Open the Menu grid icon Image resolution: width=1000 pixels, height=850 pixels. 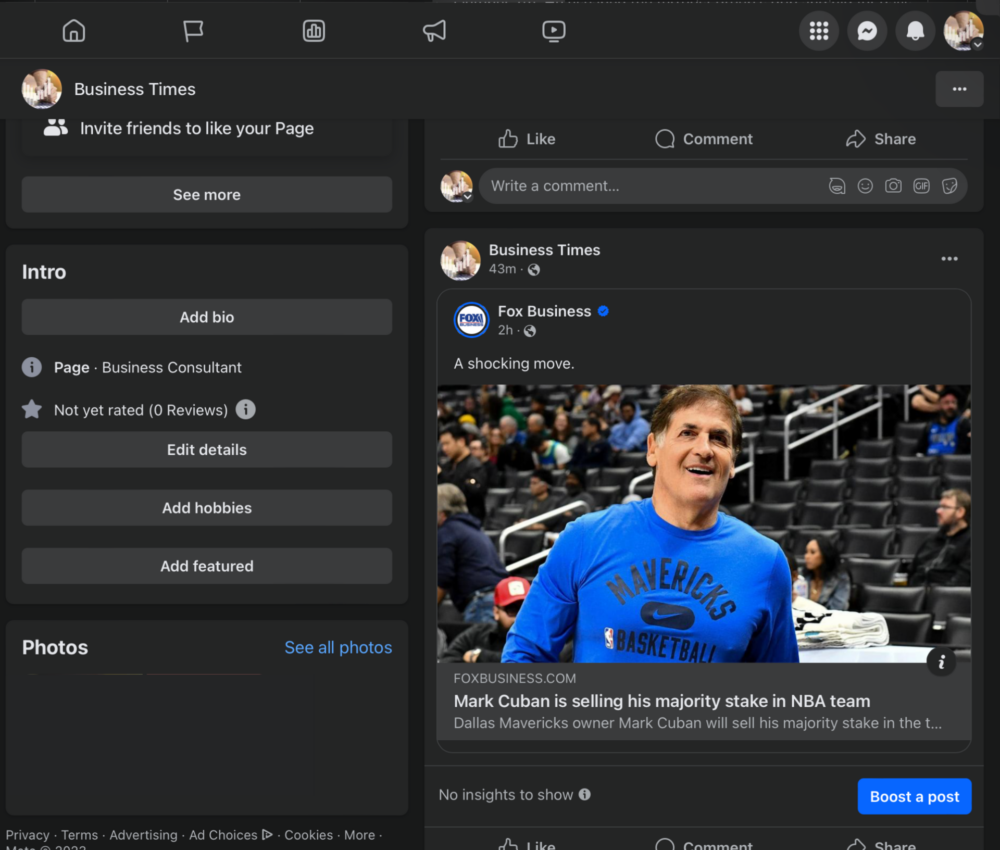(819, 31)
